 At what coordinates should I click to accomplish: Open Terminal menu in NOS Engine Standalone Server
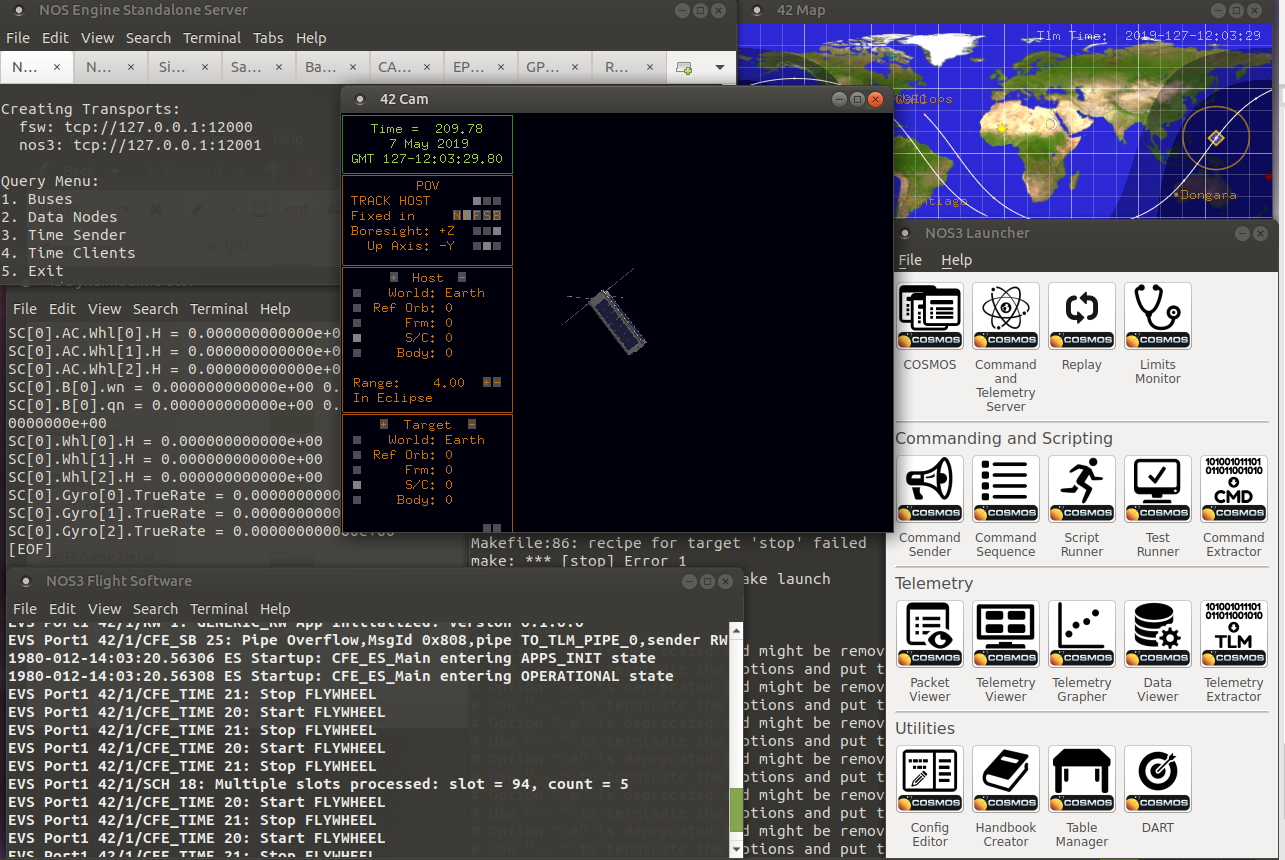click(212, 38)
